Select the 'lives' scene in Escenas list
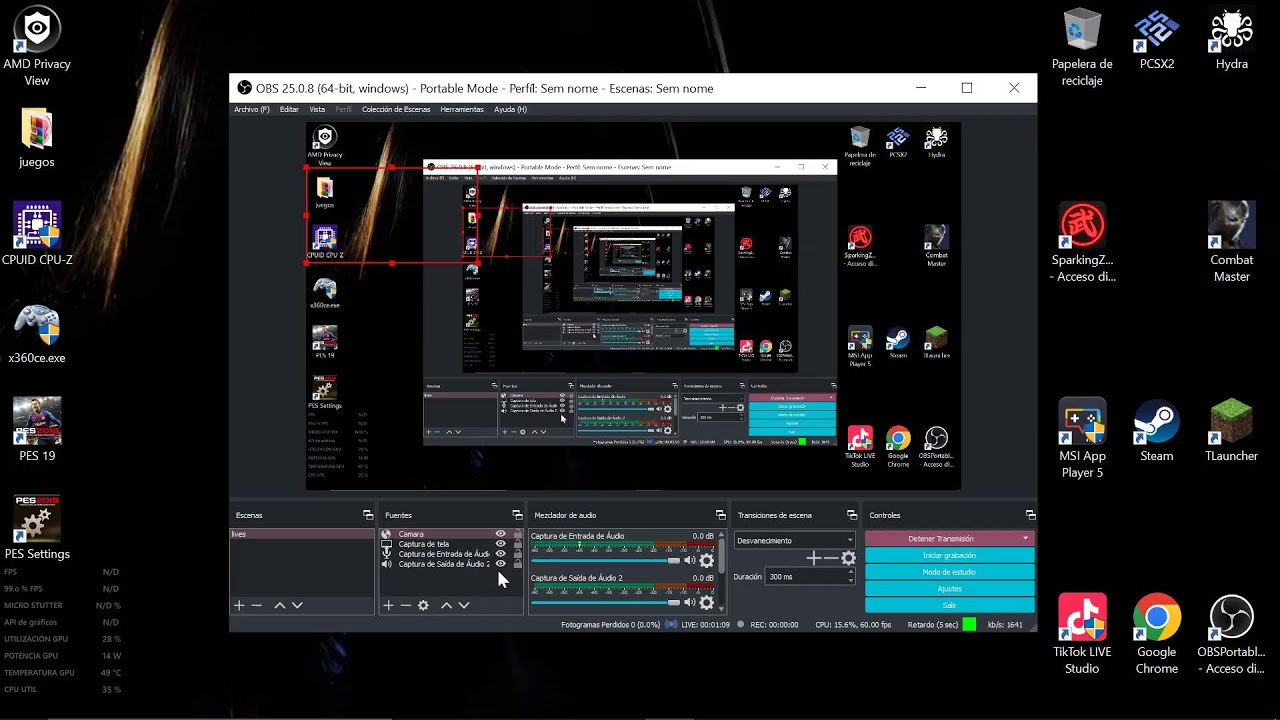 302,534
